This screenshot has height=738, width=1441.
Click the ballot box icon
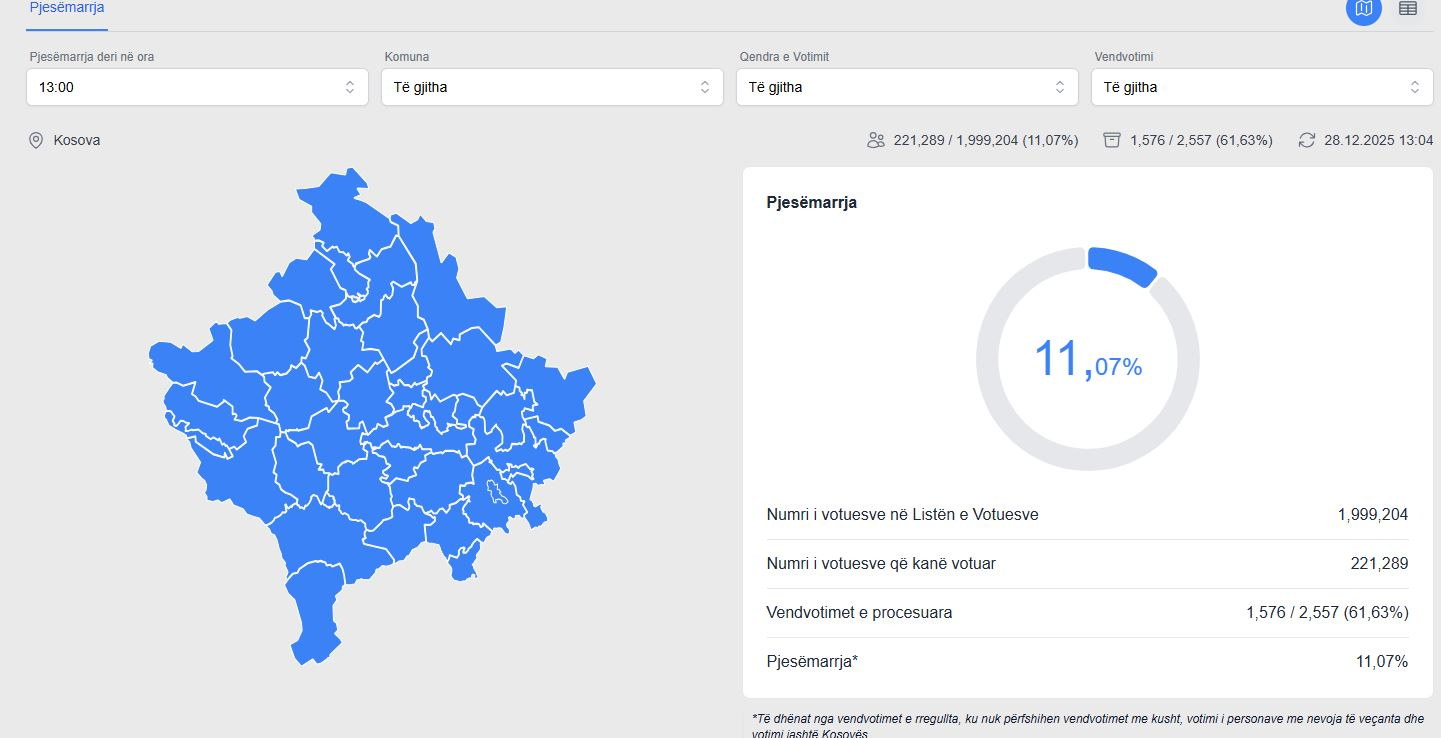[1111, 140]
